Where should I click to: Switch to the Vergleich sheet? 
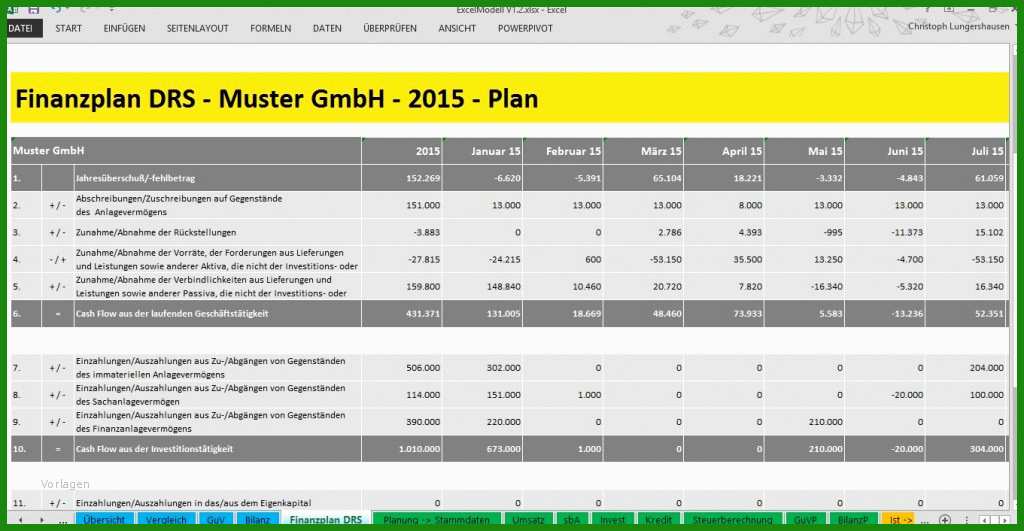coord(166,520)
